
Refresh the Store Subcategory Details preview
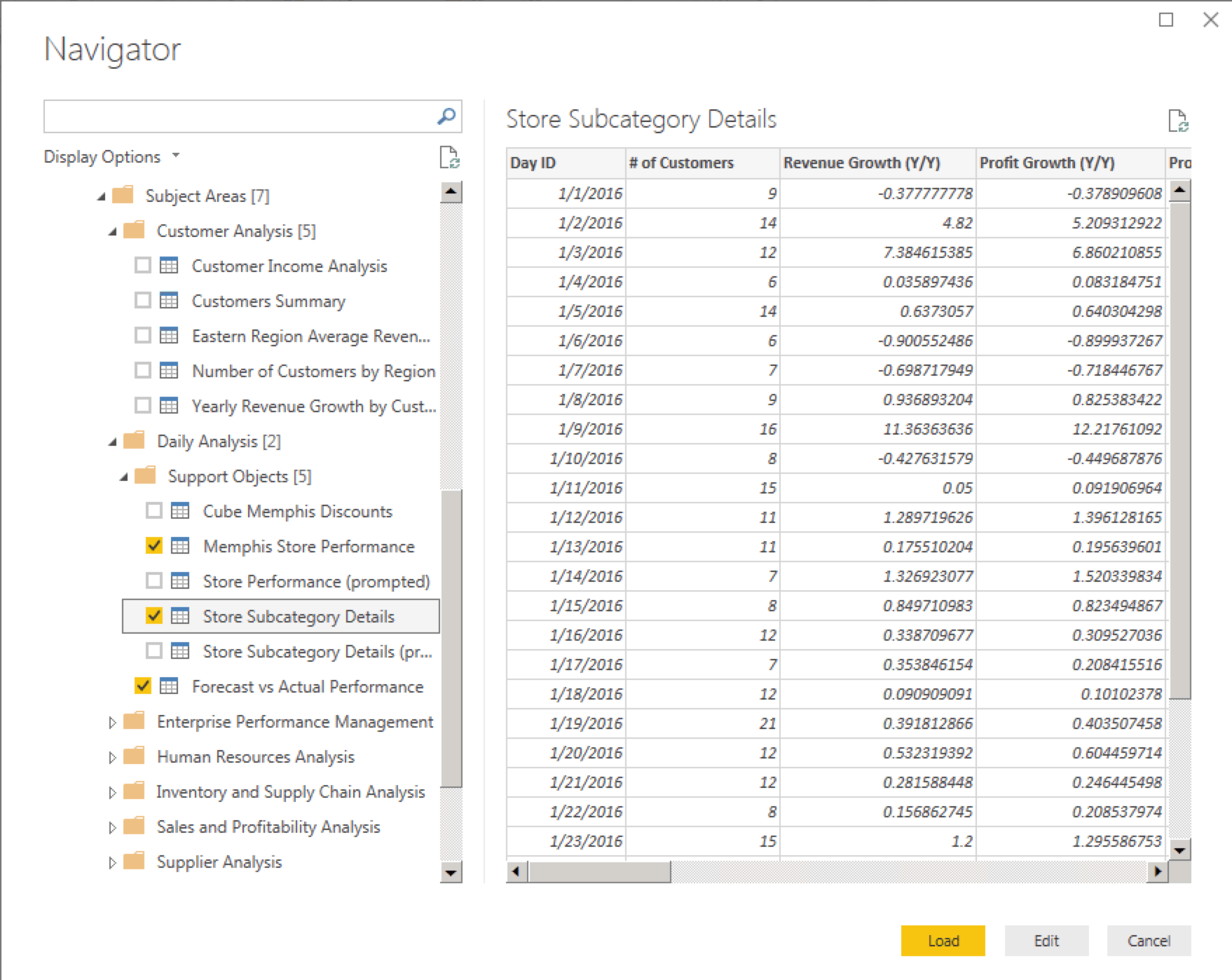(x=1178, y=121)
